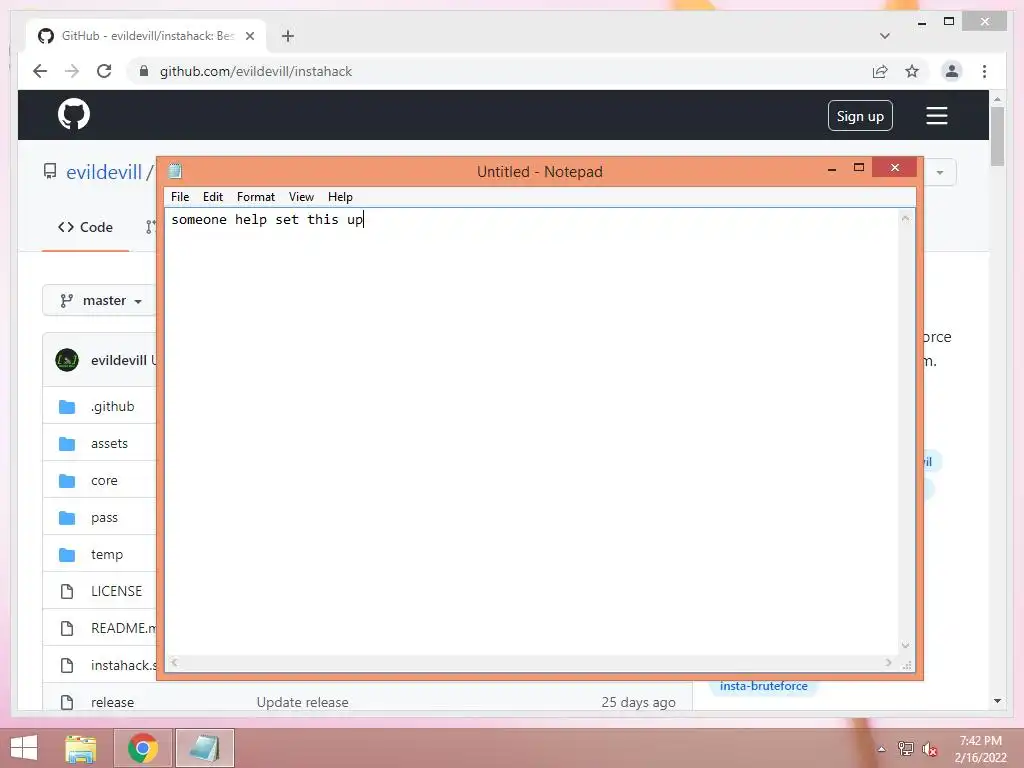Maximize the Notepad window
The image size is (1024, 768).
pos(859,168)
